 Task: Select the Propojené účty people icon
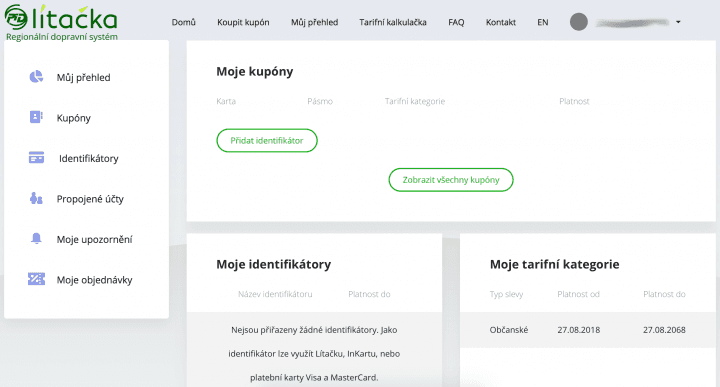coord(36,198)
